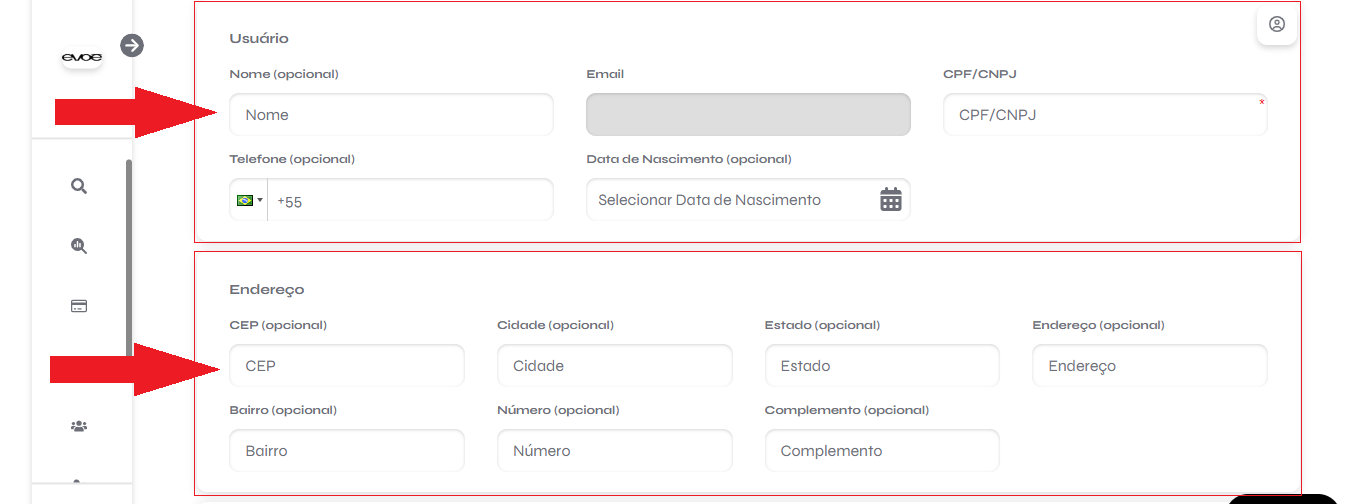
Task: Click the Bairro input field
Action: (x=347, y=451)
